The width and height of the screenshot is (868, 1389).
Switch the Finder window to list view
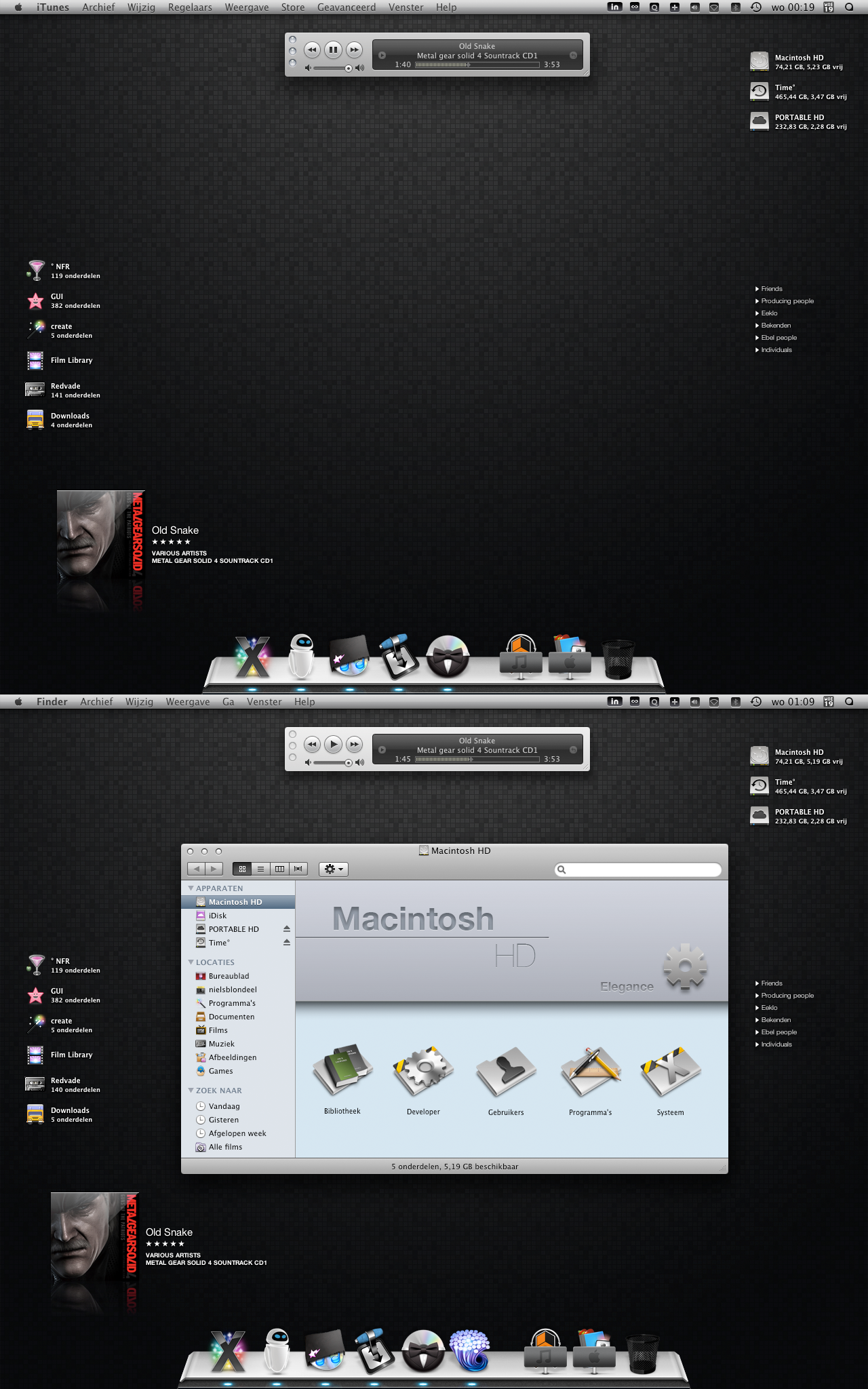click(x=260, y=869)
